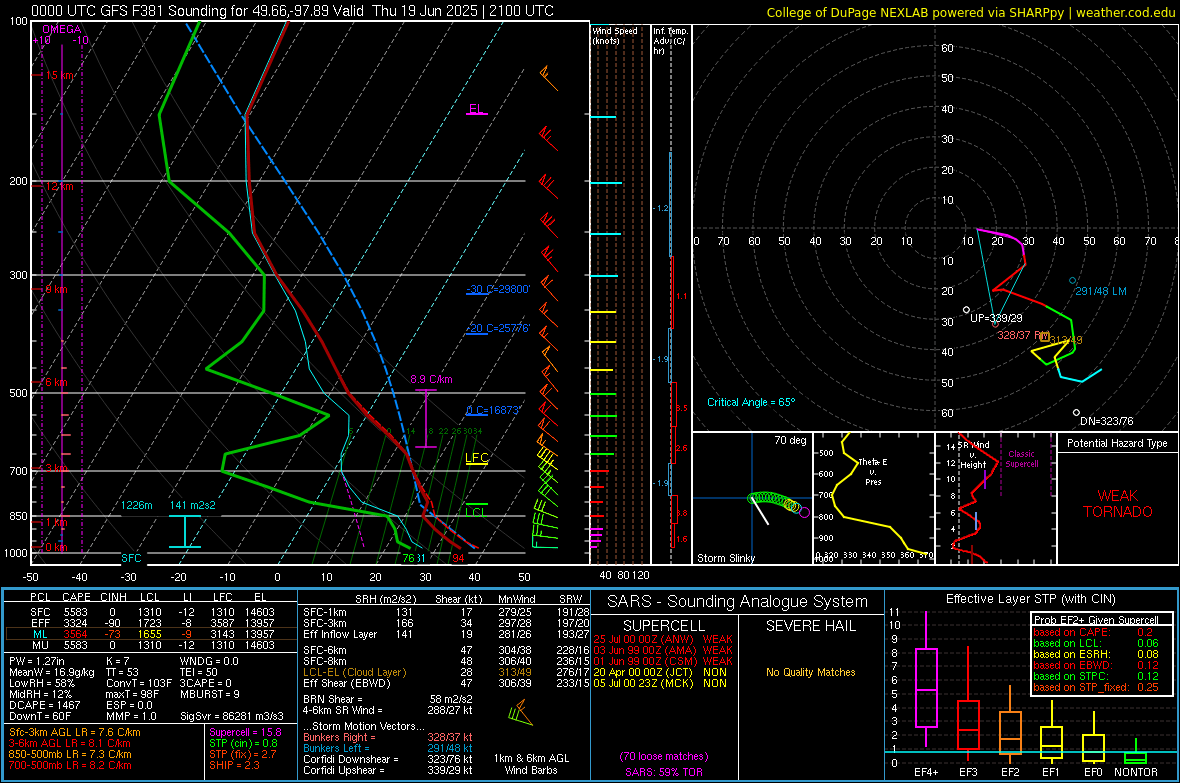Image resolution: width=1180 pixels, height=783 pixels.
Task: Click the Classic Supercell label
Action: tap(1021, 459)
